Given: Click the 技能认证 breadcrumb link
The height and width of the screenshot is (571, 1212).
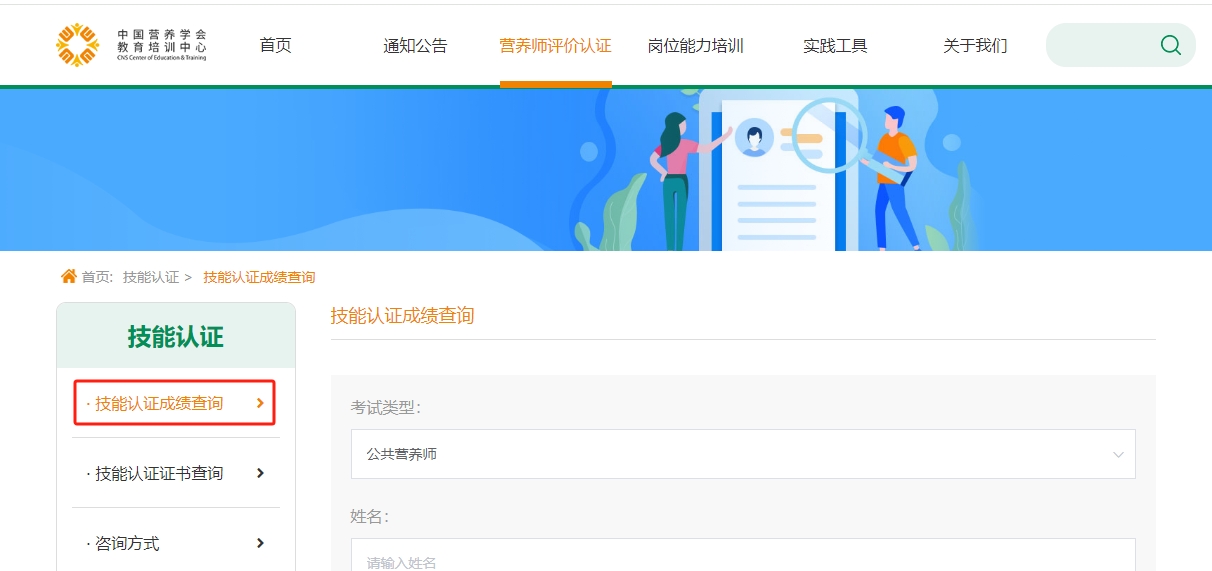Looking at the screenshot, I should pyautogui.click(x=151, y=277).
